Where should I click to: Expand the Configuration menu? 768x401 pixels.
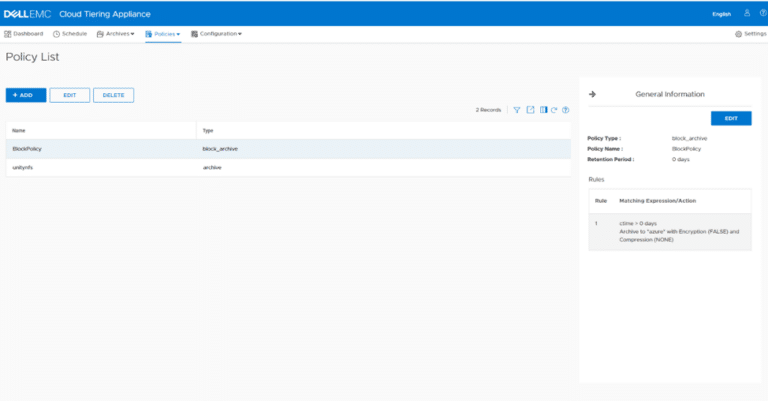coord(216,34)
